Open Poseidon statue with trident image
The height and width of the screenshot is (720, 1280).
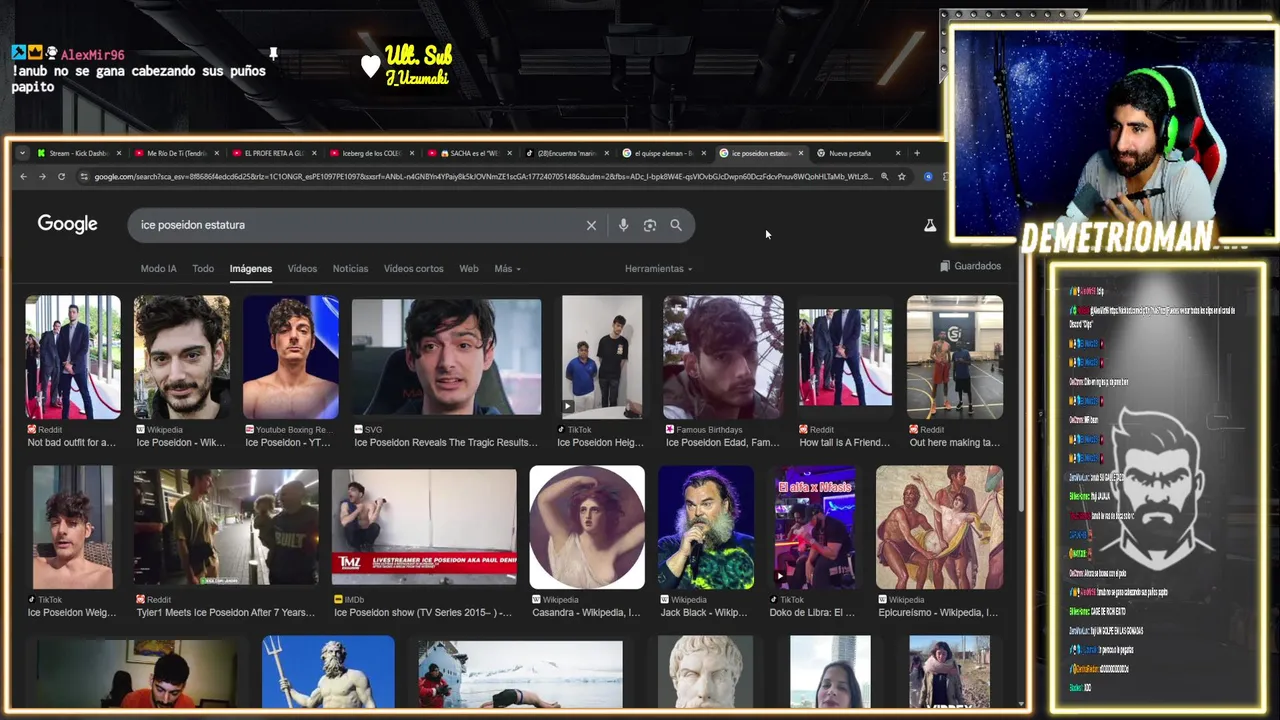coord(328,672)
